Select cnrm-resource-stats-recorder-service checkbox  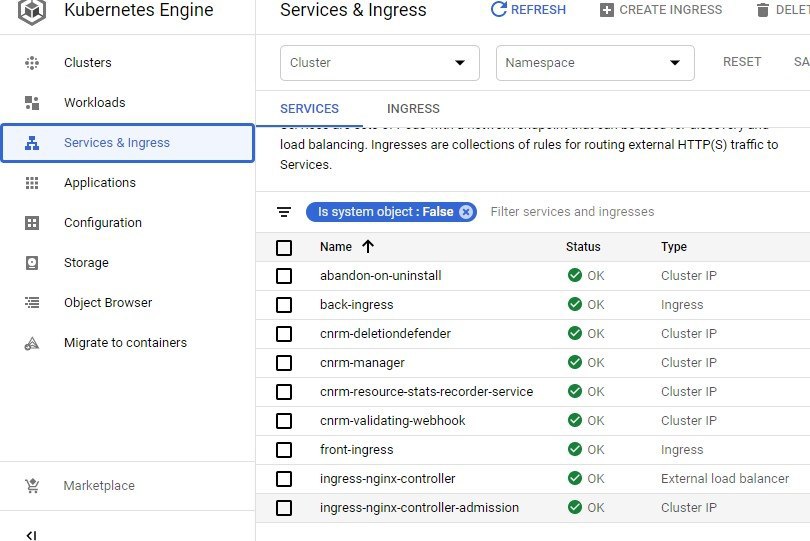coord(284,392)
